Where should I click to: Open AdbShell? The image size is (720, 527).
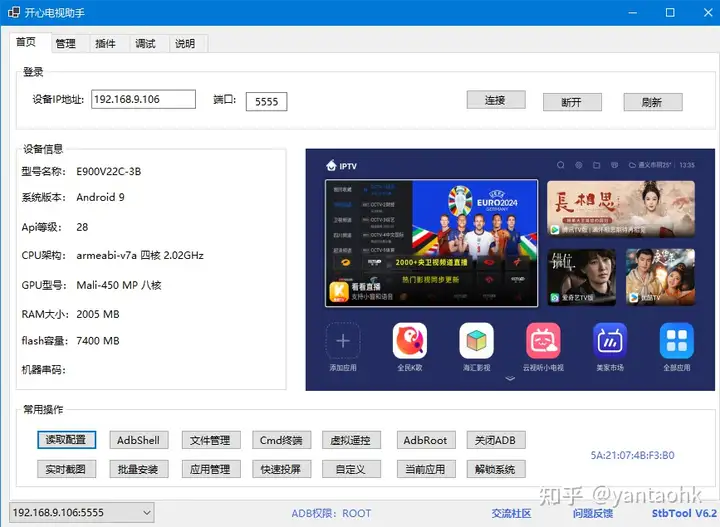click(x=139, y=440)
